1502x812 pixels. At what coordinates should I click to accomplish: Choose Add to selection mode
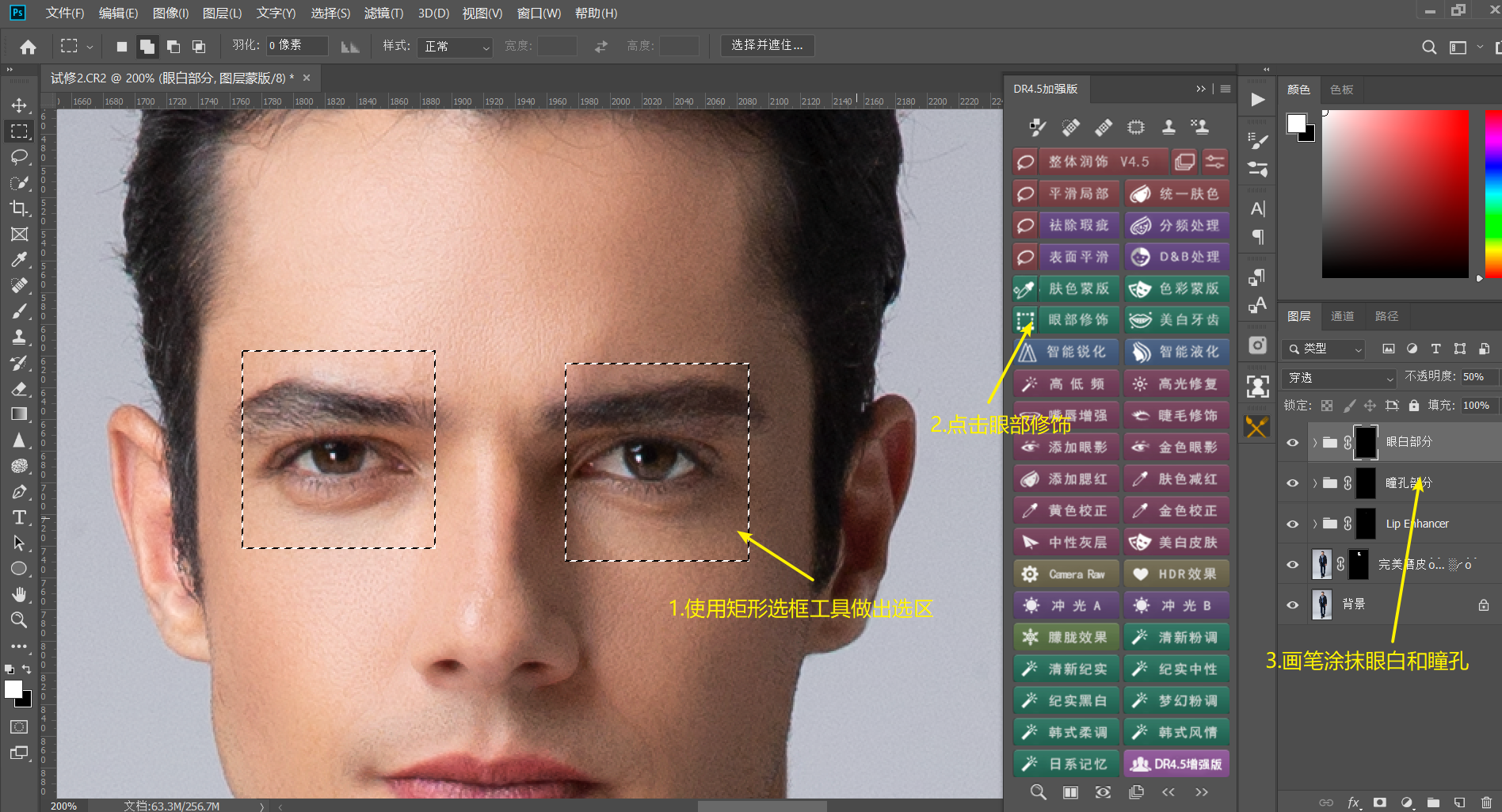(x=147, y=47)
